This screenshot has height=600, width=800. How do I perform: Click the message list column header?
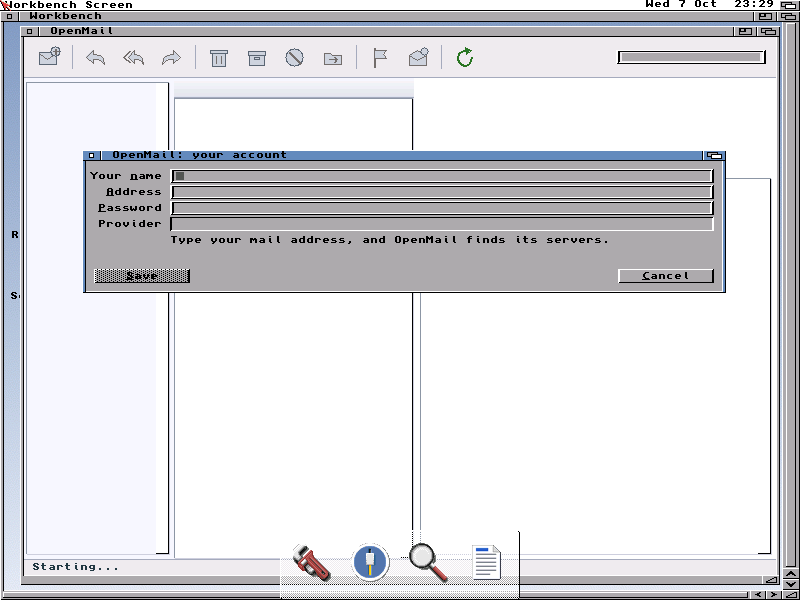point(293,89)
